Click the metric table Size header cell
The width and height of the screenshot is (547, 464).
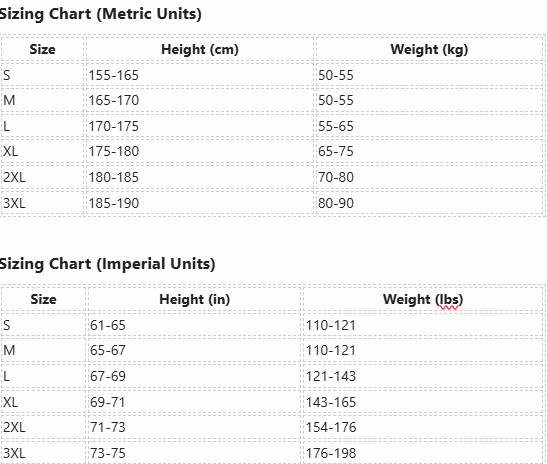[43, 49]
